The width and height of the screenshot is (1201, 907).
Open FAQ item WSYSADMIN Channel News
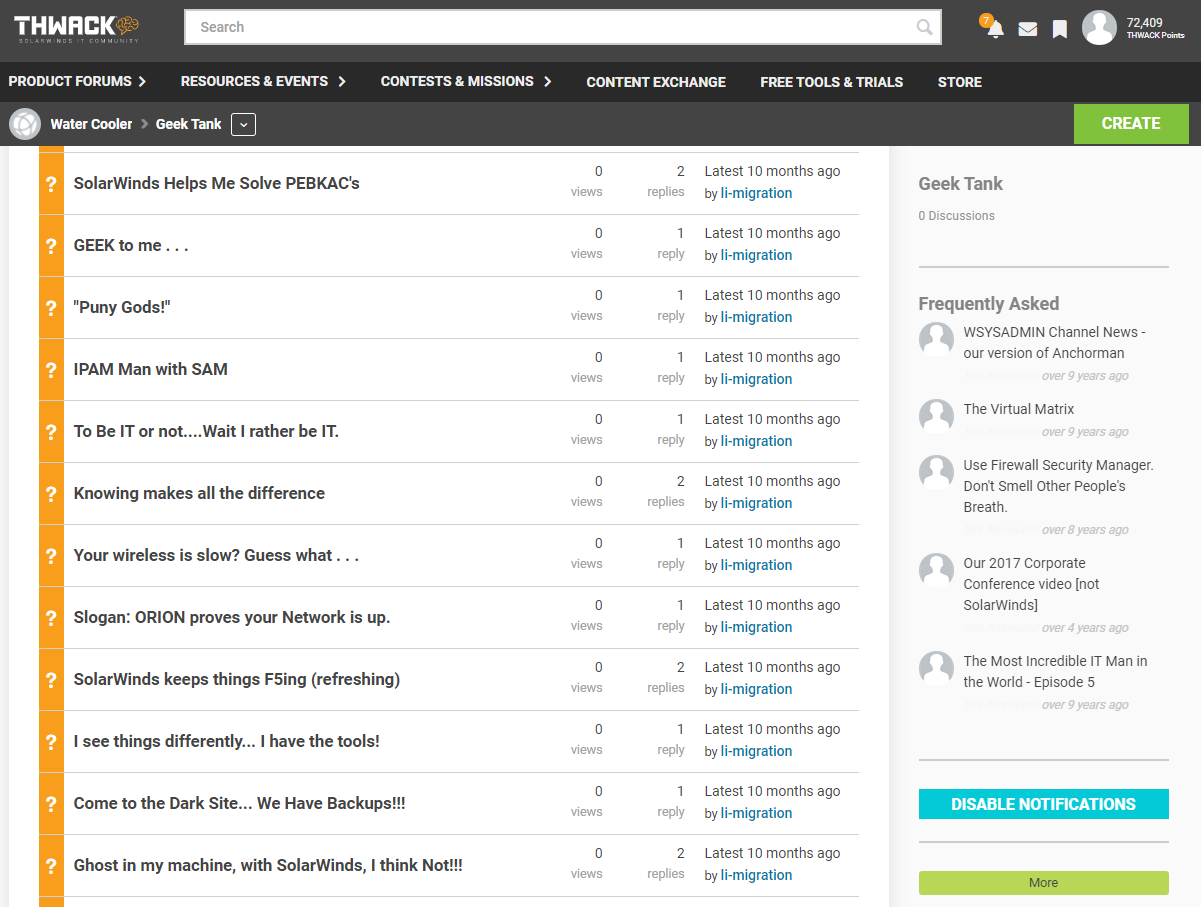[x=1054, y=342]
